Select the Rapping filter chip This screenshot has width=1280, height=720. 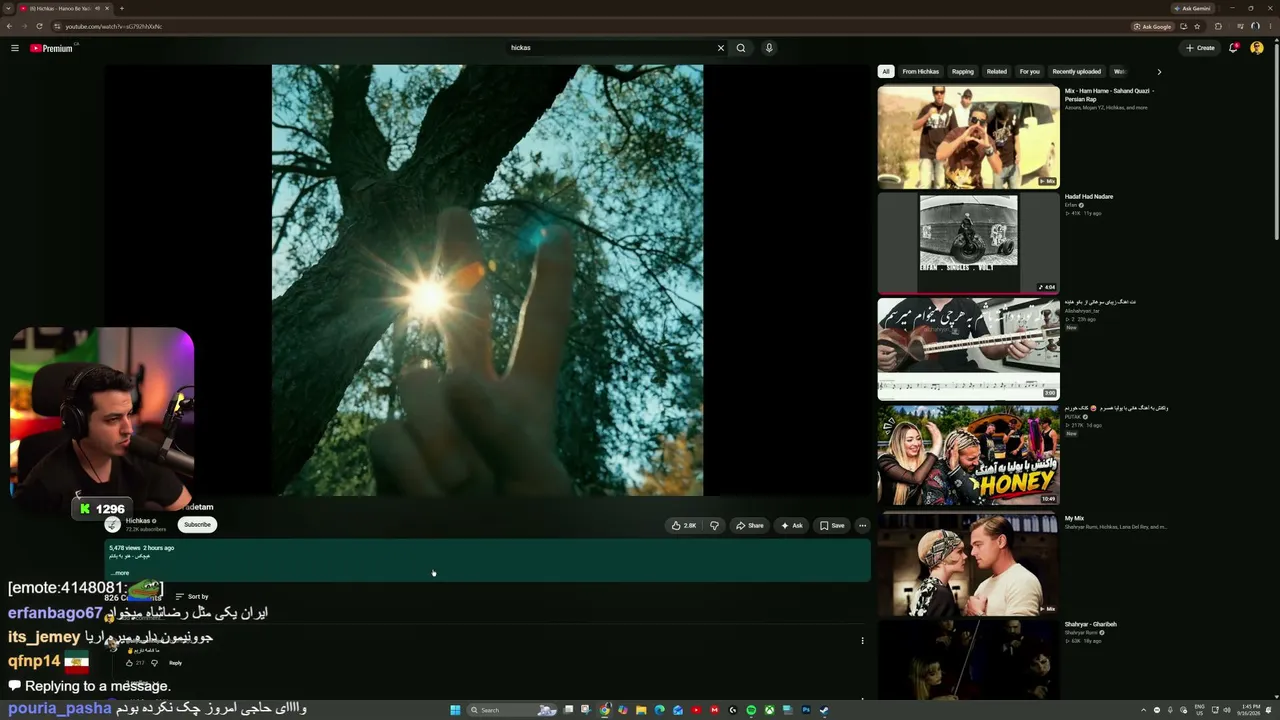click(963, 72)
